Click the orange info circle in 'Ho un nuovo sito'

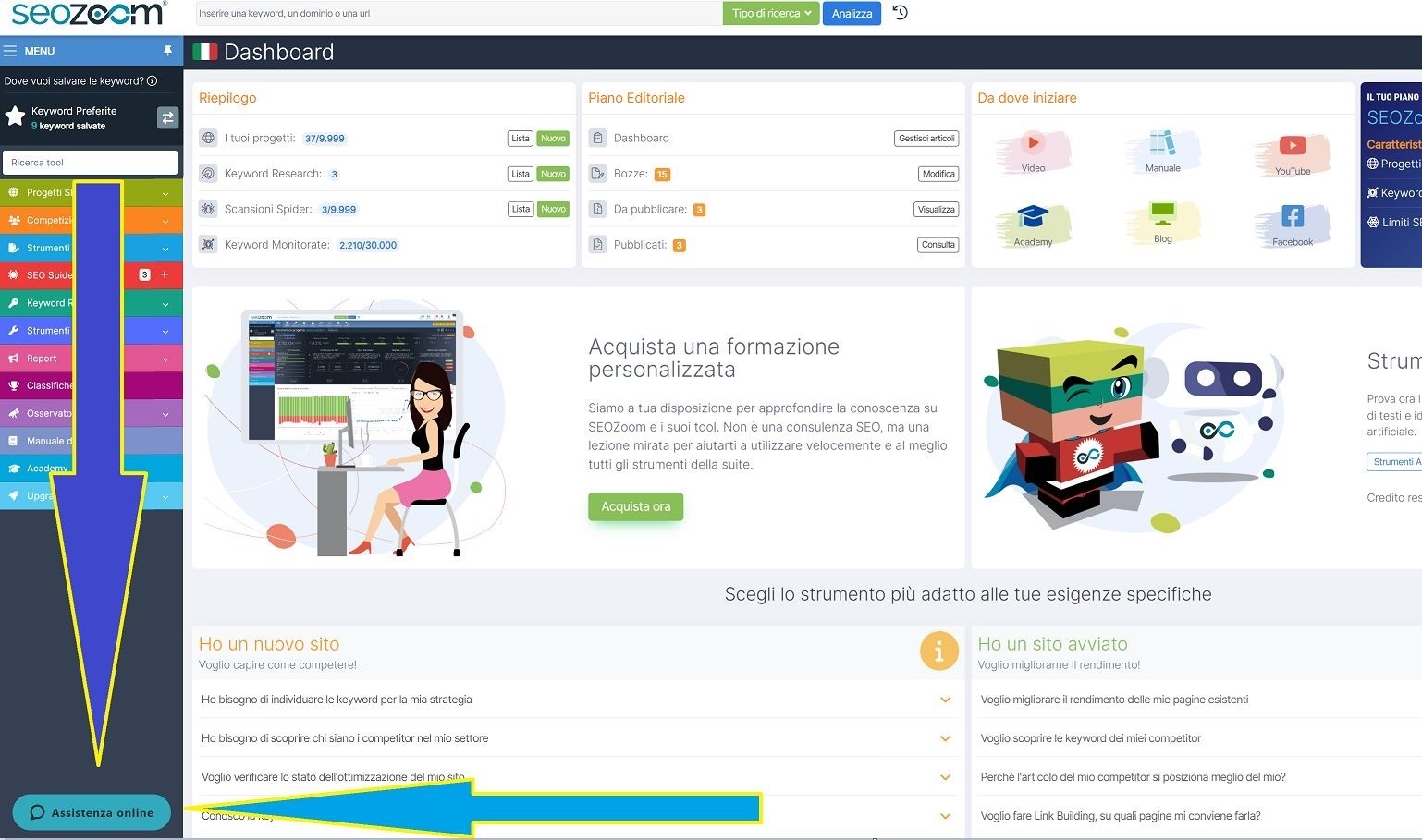pyautogui.click(x=938, y=651)
